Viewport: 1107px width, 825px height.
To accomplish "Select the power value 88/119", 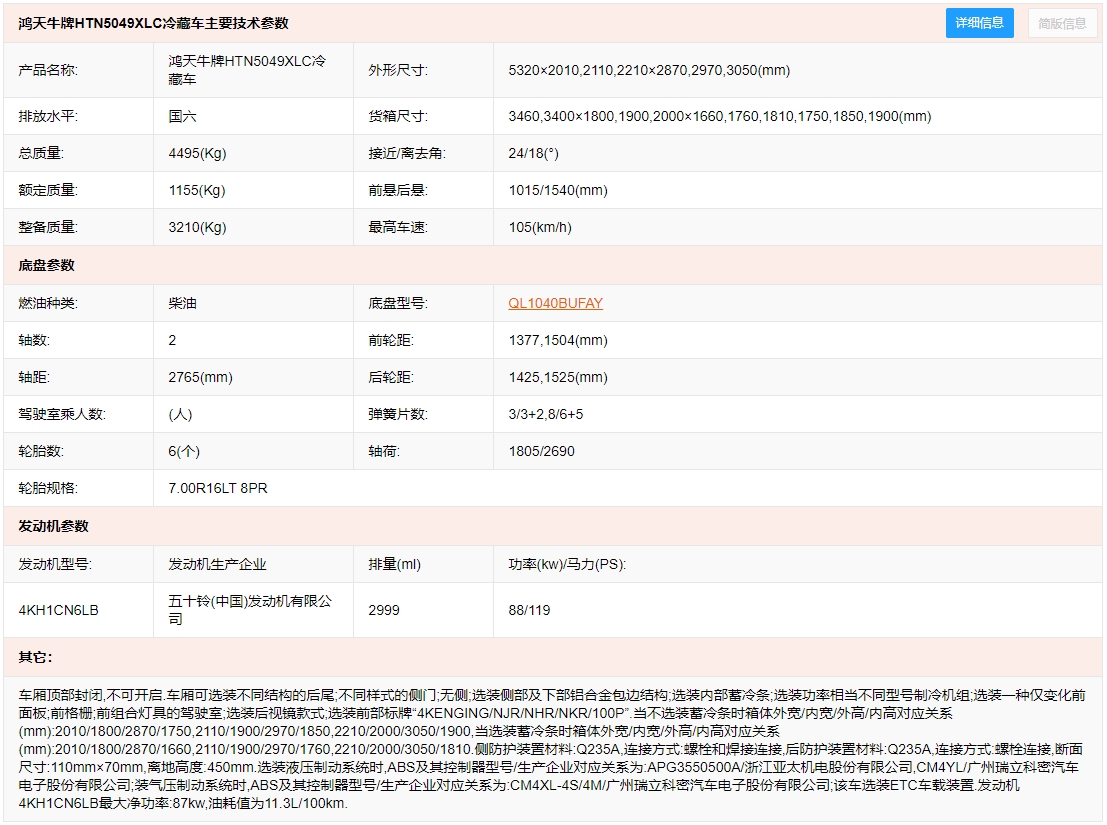I will pos(529,610).
